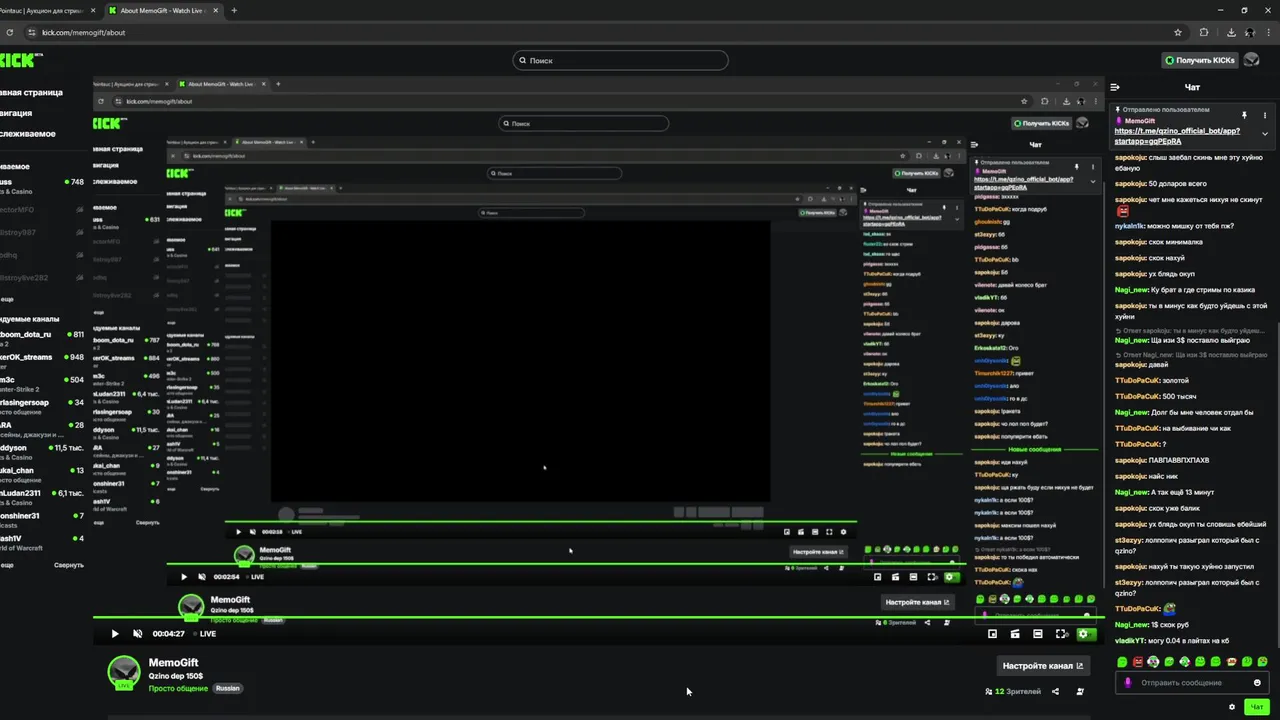
Task: Click the last quick emote in row
Action: 1262,662
